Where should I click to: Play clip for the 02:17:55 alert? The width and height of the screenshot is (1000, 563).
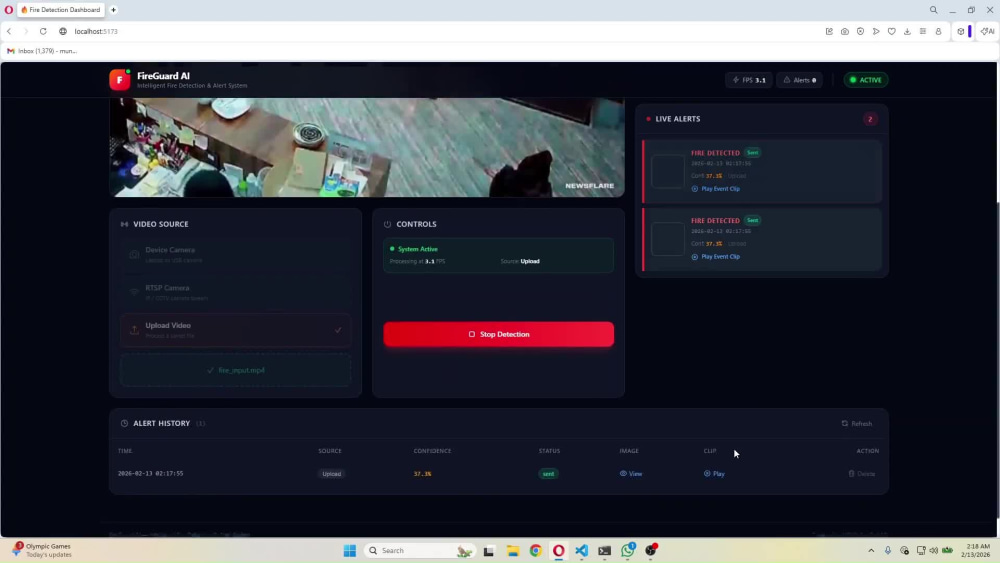(714, 474)
